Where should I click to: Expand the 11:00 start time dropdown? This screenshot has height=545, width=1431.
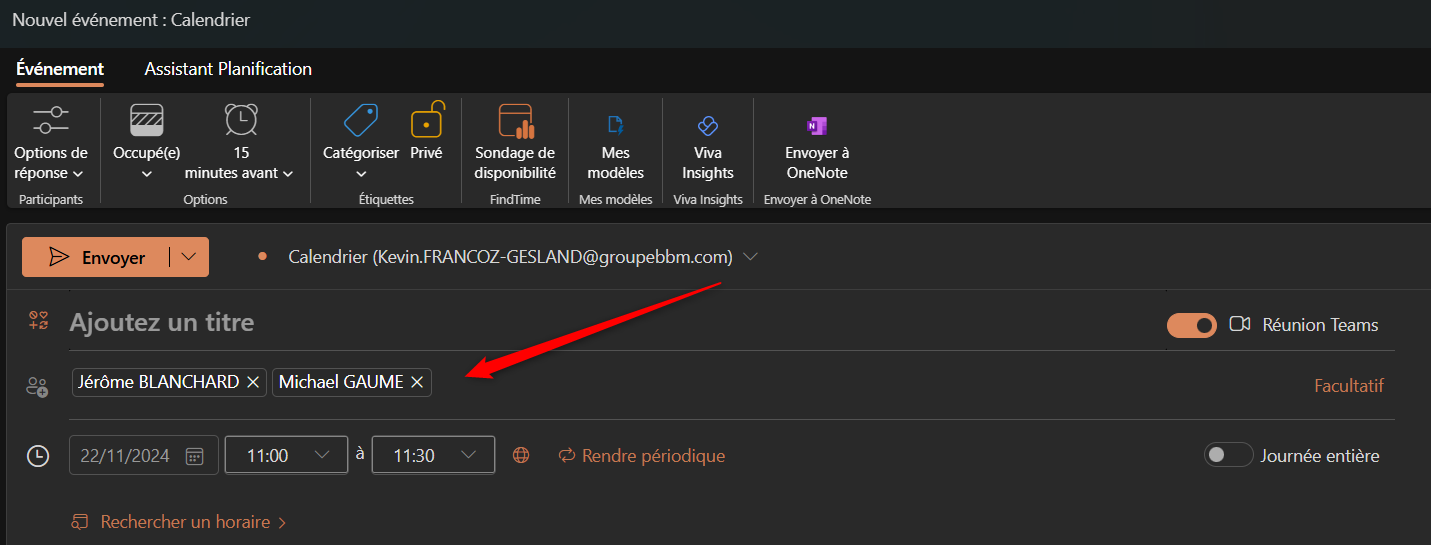coord(322,456)
